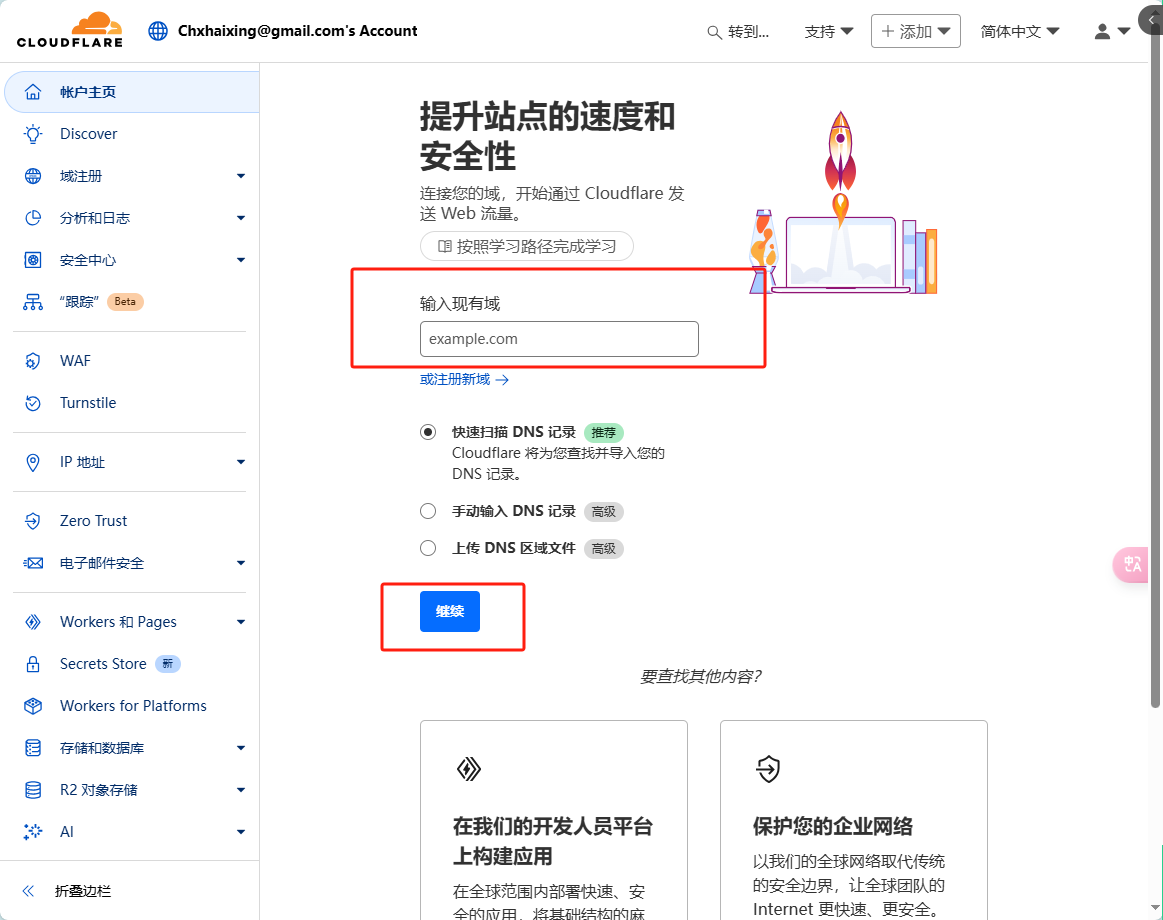Click the Workers 和 Pages diamond icon
Image resolution: width=1163 pixels, height=920 pixels.
(33, 622)
